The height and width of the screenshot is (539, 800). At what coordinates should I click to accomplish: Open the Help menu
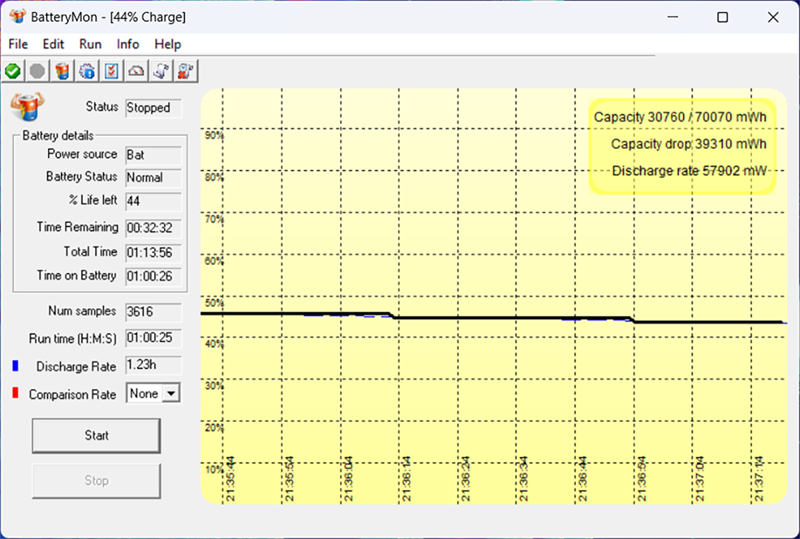pyautogui.click(x=167, y=44)
